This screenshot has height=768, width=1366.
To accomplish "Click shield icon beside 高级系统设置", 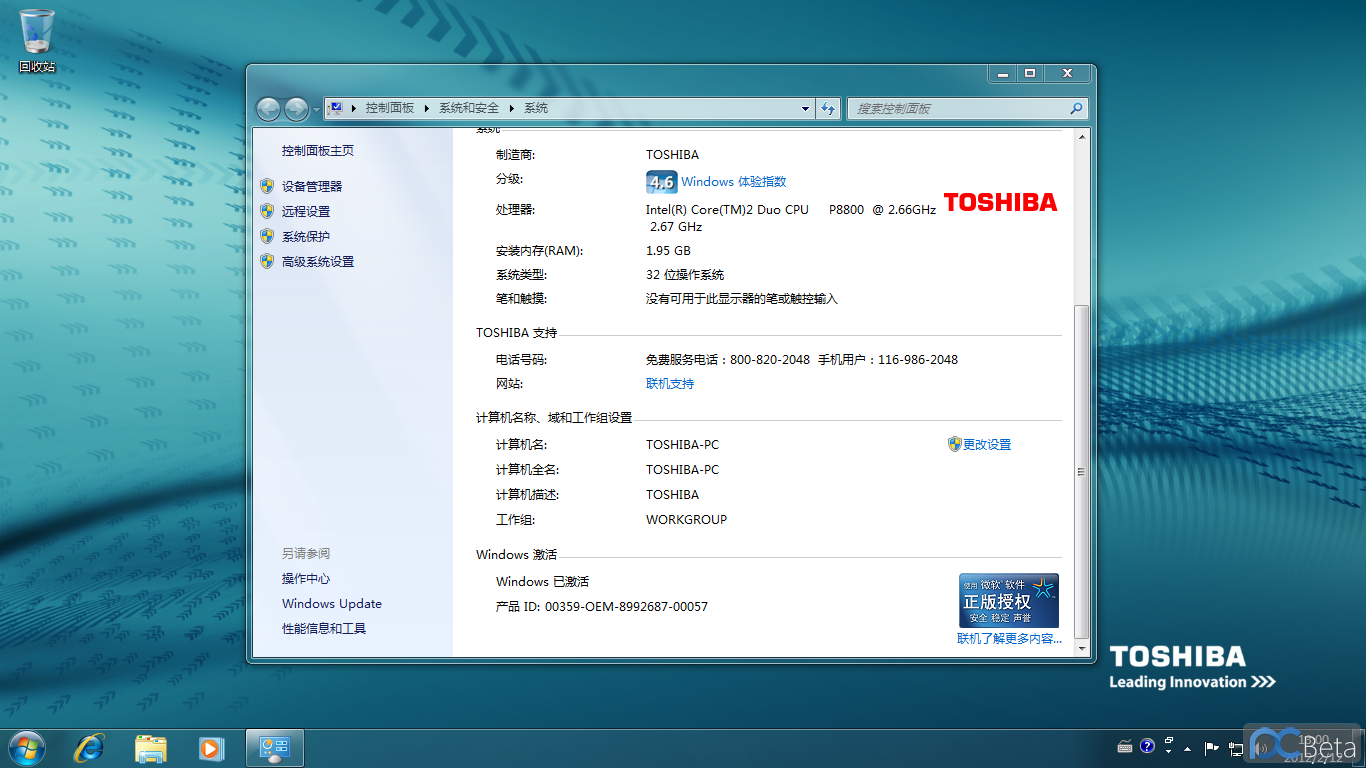I will point(267,261).
